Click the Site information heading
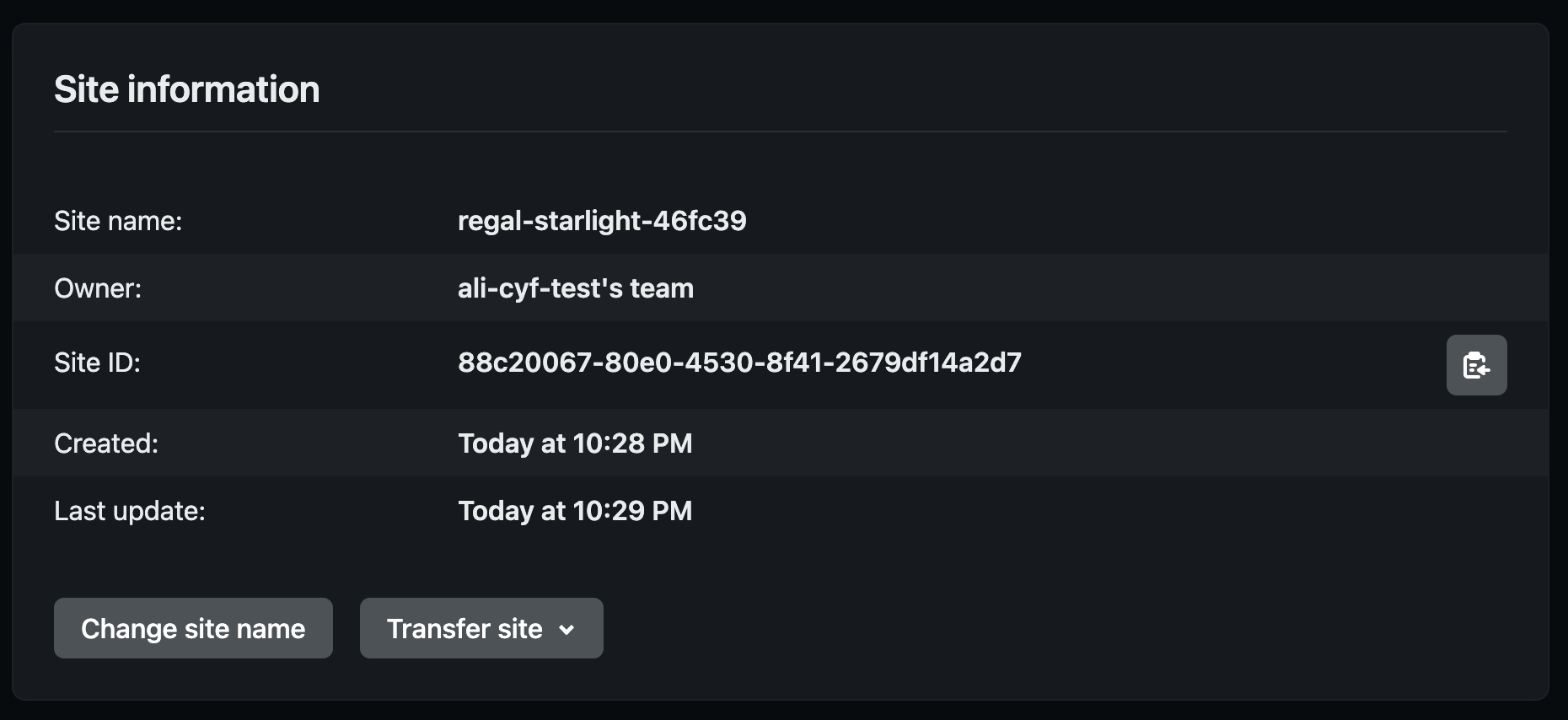Image resolution: width=1568 pixels, height=720 pixels. (186, 89)
